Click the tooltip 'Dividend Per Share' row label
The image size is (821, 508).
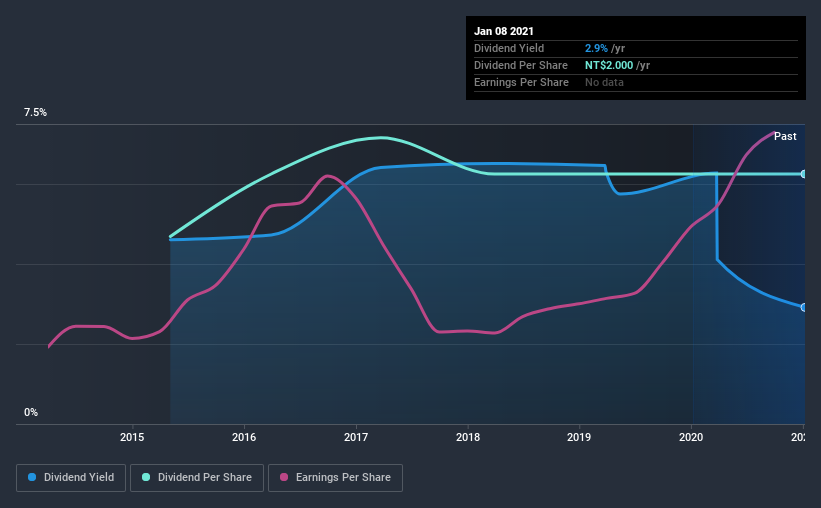tap(520, 65)
